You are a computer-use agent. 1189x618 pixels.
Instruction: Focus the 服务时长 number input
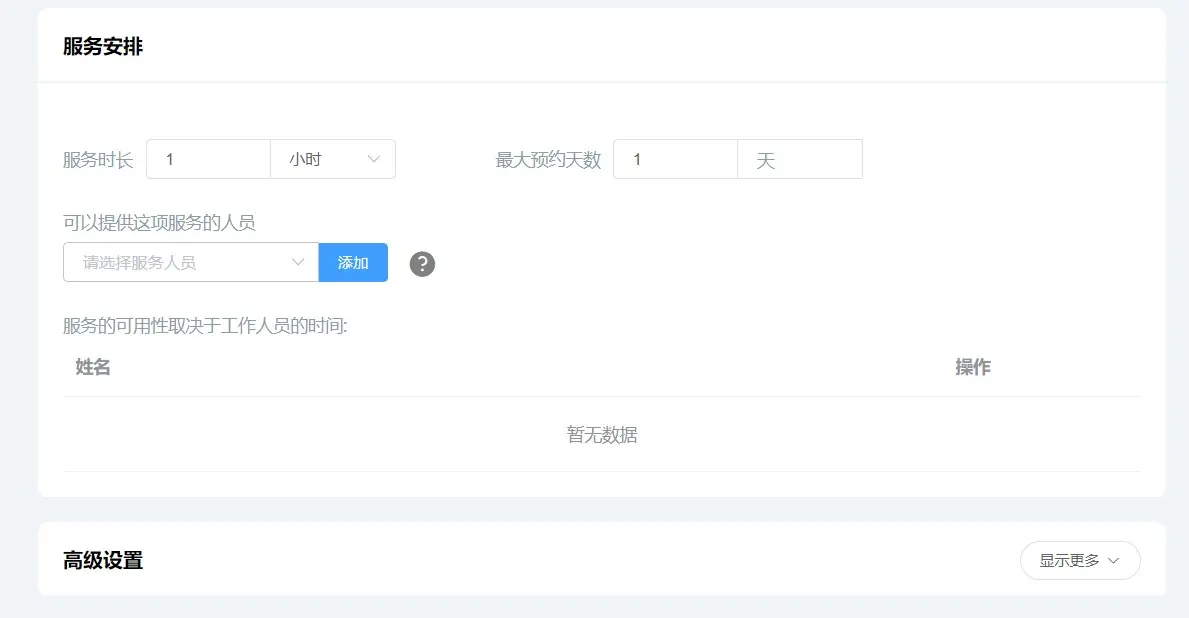click(x=208, y=159)
